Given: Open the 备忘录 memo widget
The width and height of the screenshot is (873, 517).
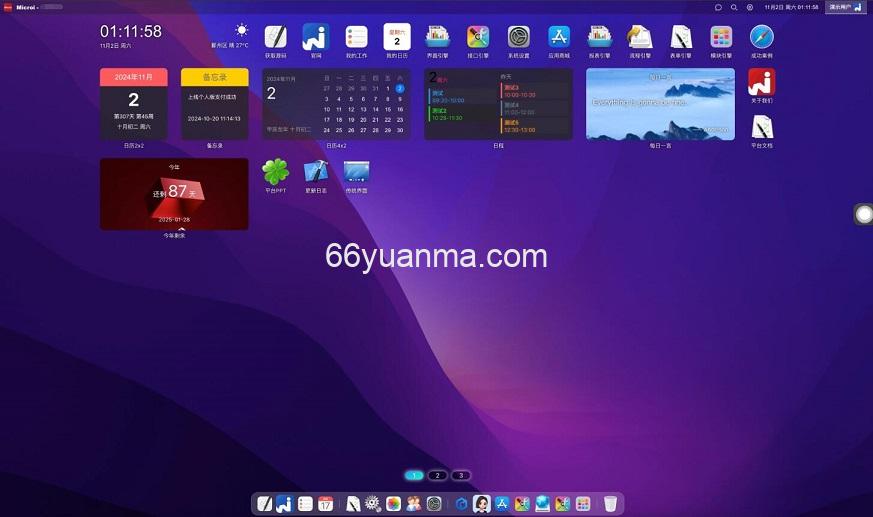Looking at the screenshot, I should [x=214, y=104].
